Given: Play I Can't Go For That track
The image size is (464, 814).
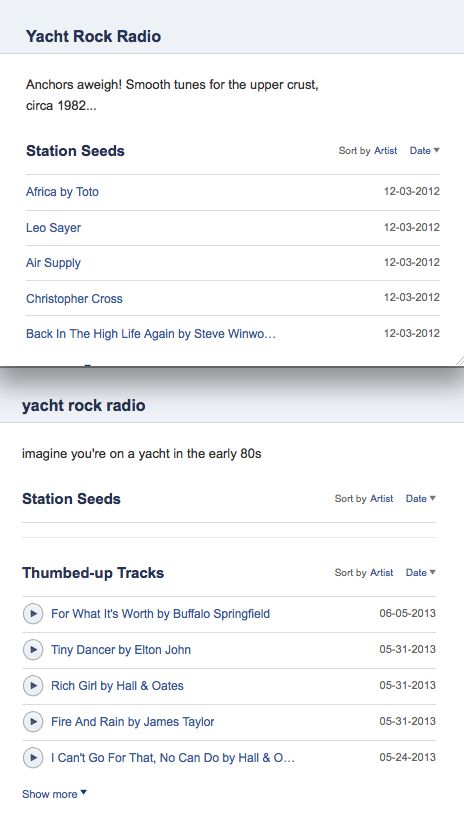Looking at the screenshot, I should 33,757.
